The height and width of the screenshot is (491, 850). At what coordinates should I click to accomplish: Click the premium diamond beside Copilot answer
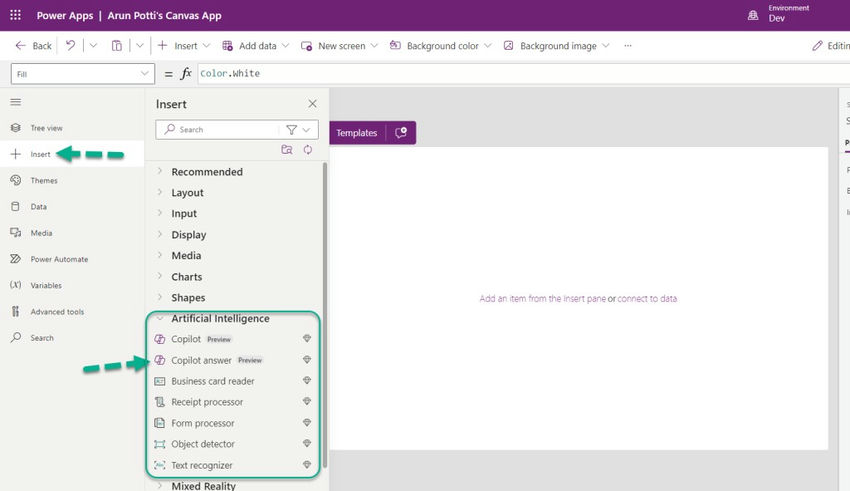click(x=307, y=360)
